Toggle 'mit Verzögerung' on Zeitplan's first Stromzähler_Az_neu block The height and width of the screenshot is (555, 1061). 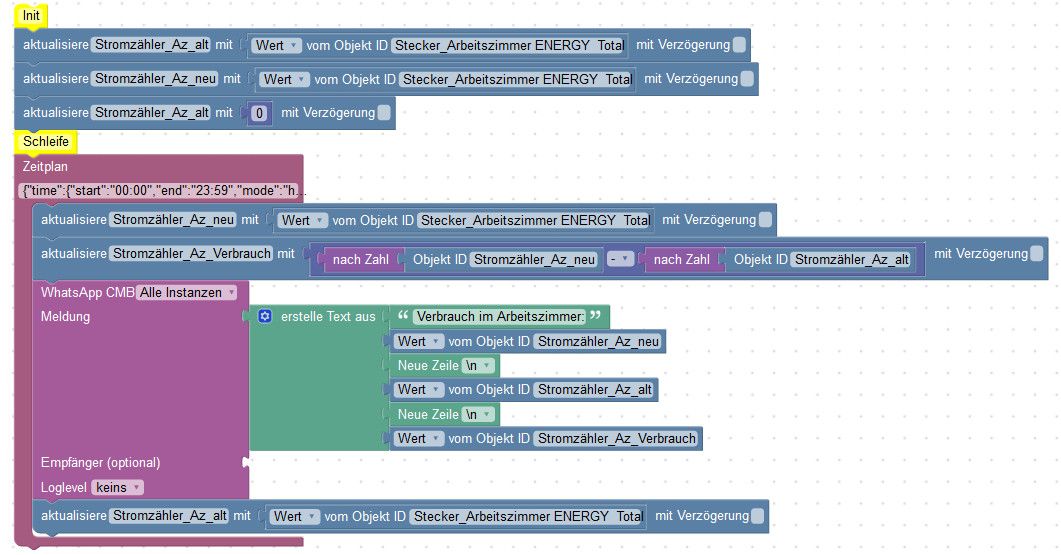pyautogui.click(x=765, y=220)
